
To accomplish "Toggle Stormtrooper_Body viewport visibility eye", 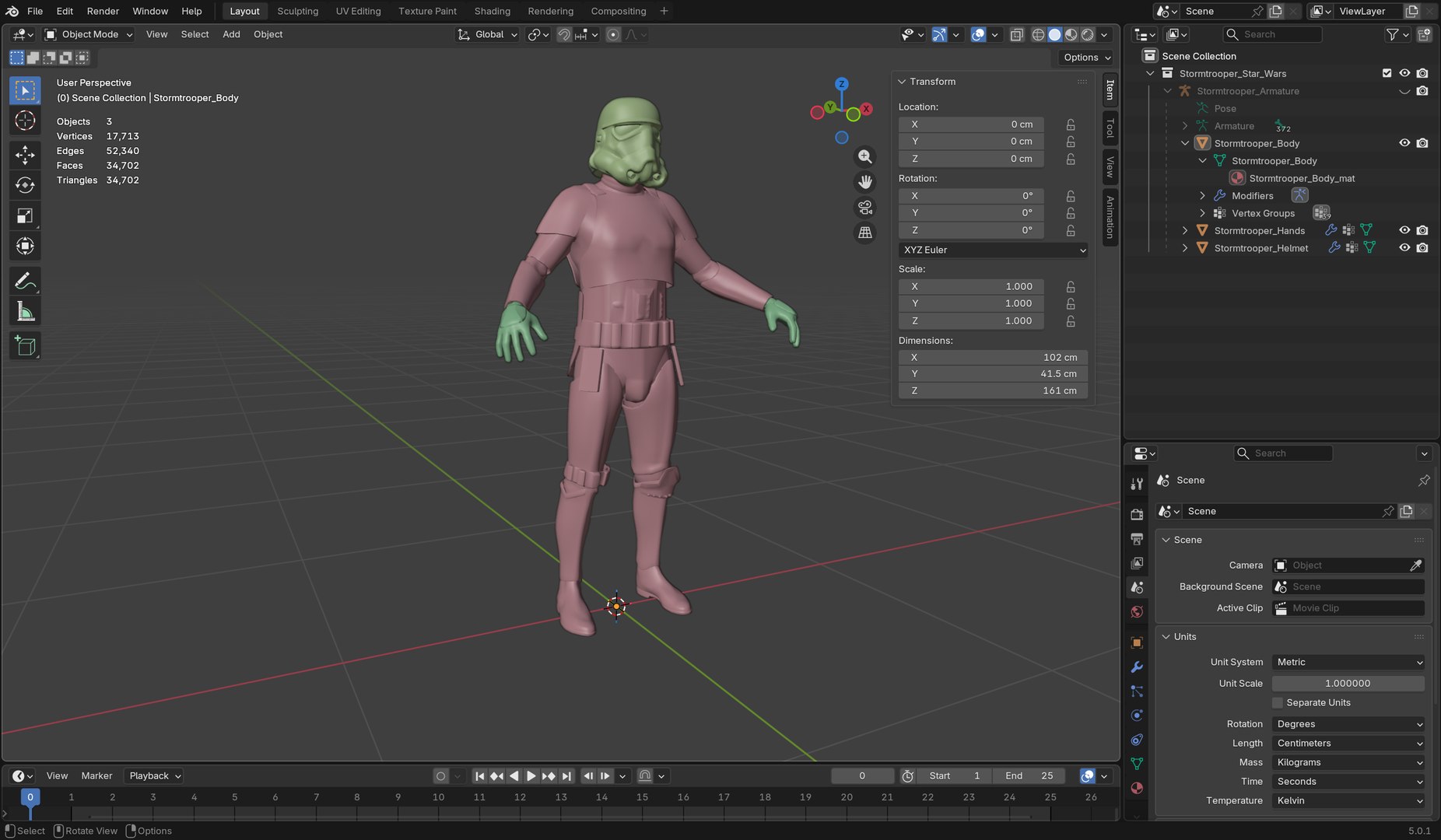I will 1404,143.
